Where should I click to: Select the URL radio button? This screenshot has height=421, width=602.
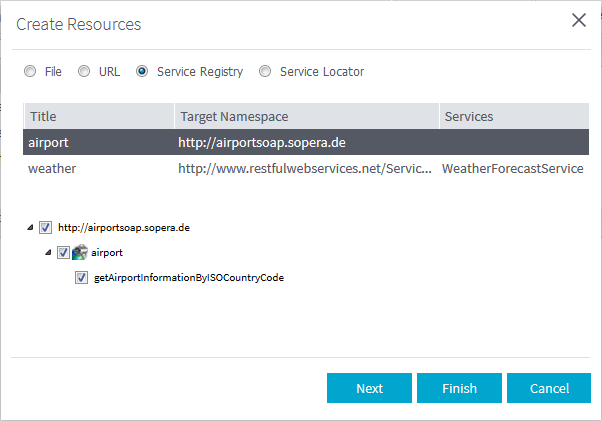click(x=84, y=72)
